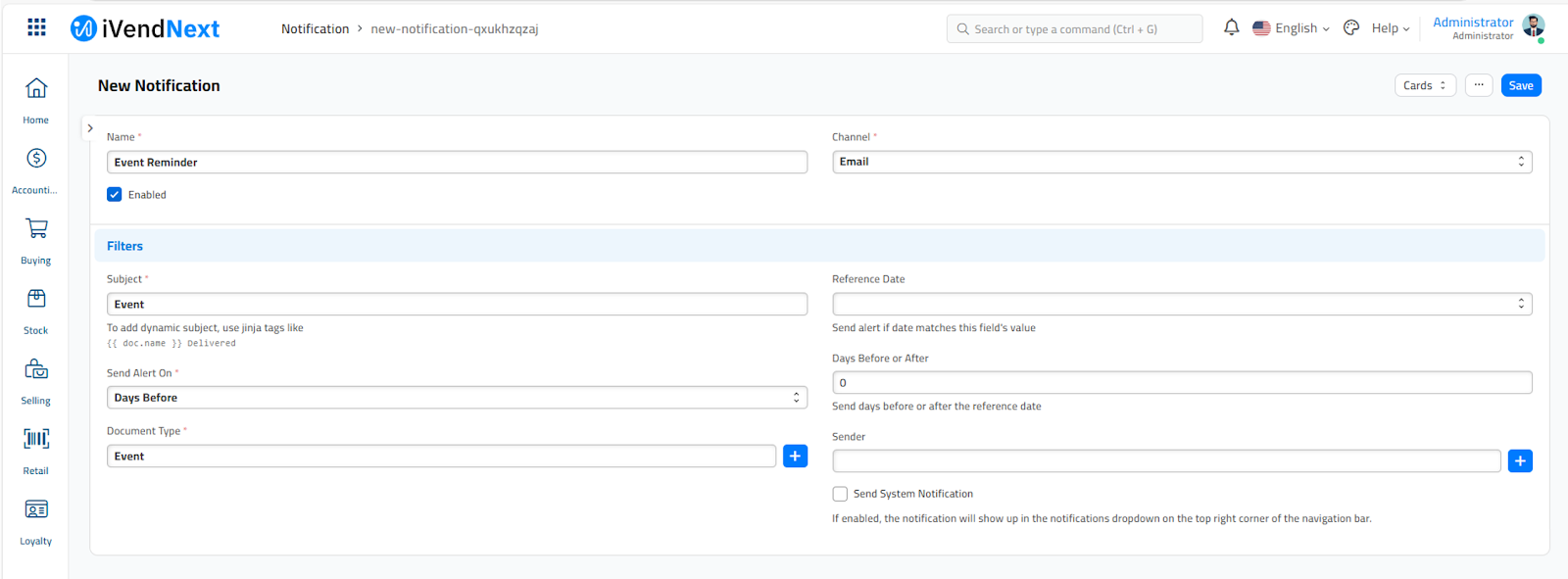Open the Channel dropdown
The image size is (1568, 579).
click(x=1181, y=163)
